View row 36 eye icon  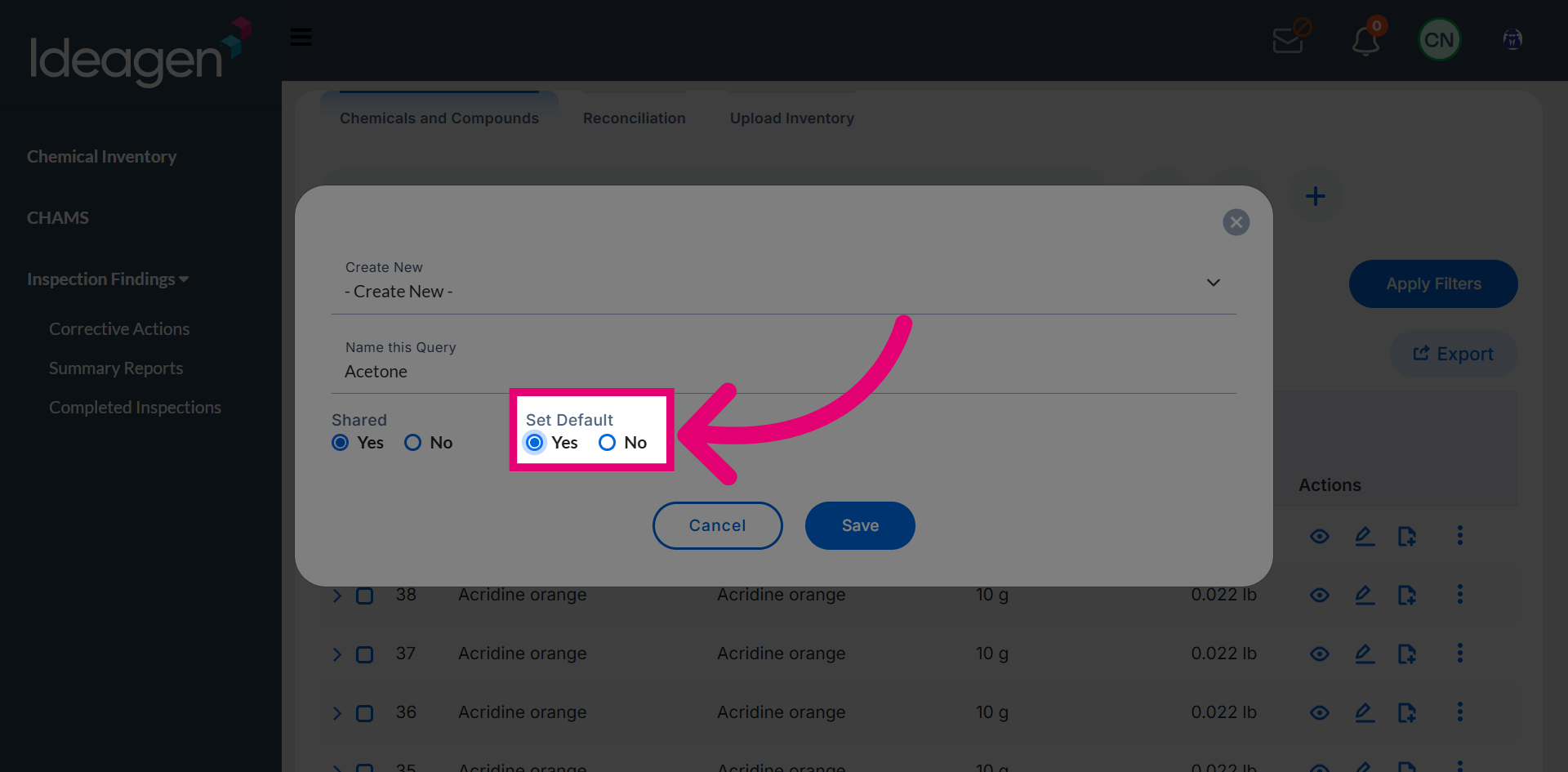point(1320,713)
